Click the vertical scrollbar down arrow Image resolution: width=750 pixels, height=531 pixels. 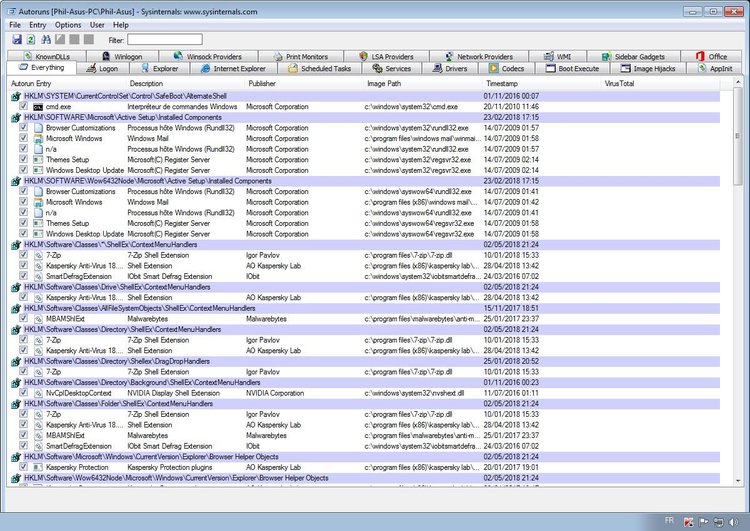tap(738, 481)
